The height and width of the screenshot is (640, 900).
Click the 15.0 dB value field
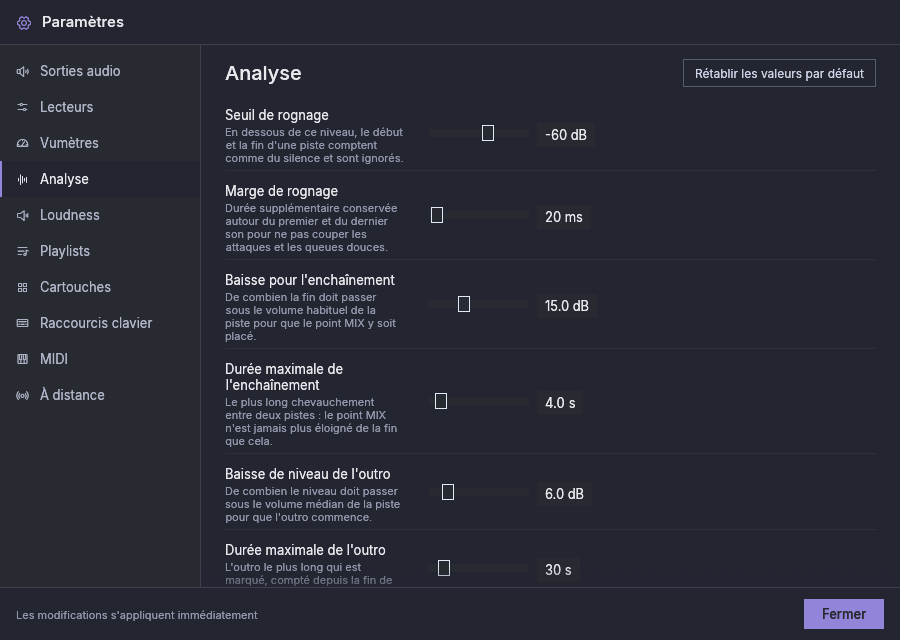coord(567,306)
